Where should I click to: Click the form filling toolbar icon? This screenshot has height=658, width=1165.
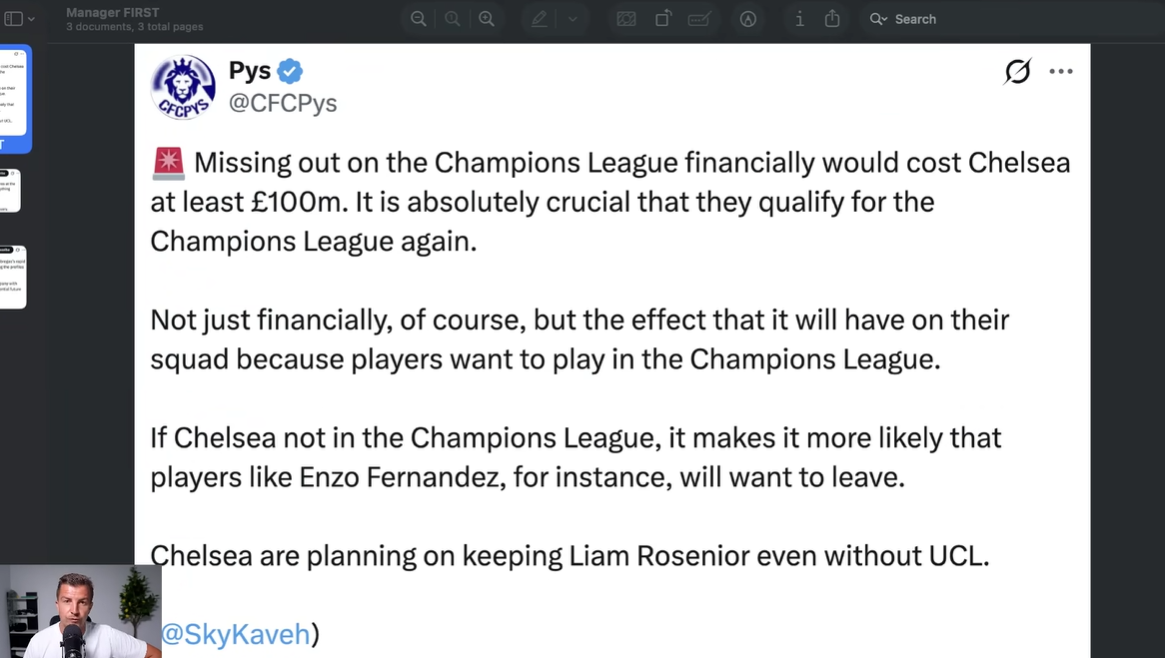click(699, 19)
